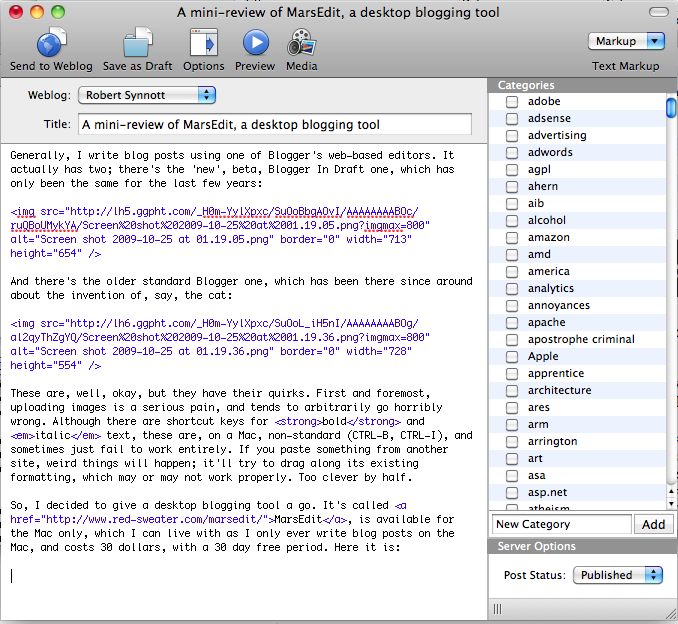Image resolution: width=678 pixels, height=624 pixels.
Task: Select the apprentice category checkbox
Action: point(512,374)
